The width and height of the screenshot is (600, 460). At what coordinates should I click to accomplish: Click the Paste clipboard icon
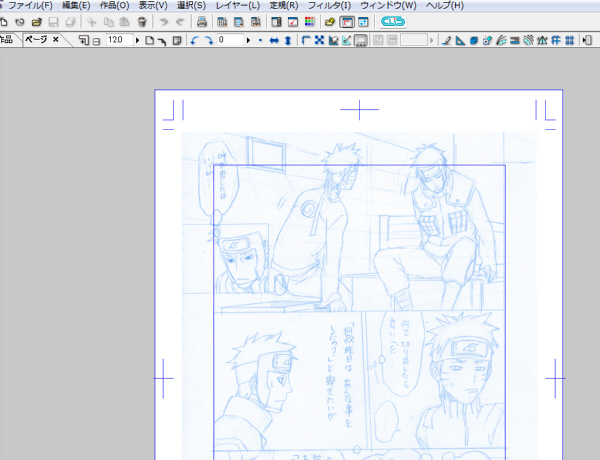124,22
